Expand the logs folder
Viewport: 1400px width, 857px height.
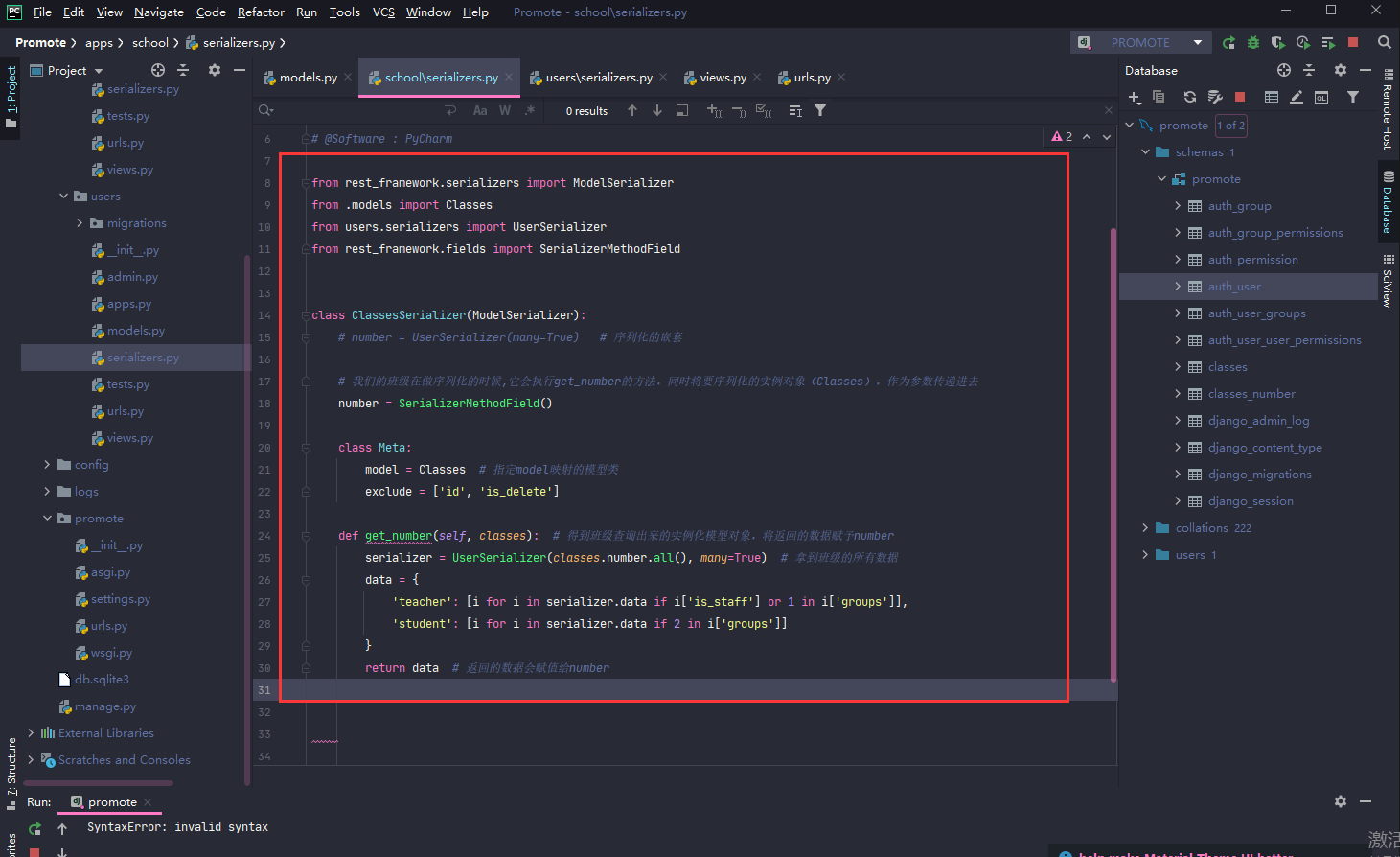coord(47,491)
